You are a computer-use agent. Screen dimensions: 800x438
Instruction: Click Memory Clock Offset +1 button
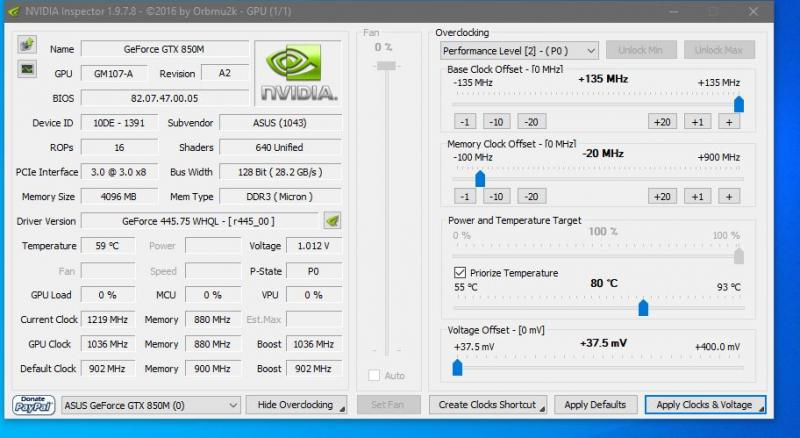coord(697,197)
